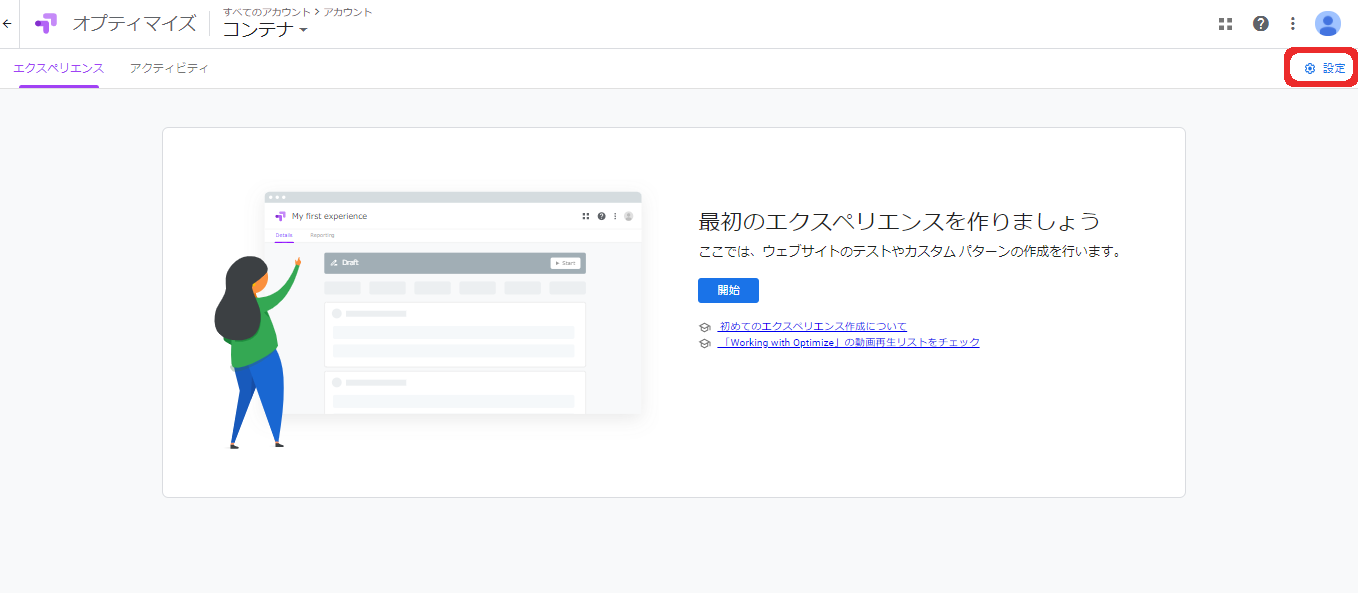
Task: Open 初めてのエクスペリエンス作成について link
Action: pyautogui.click(x=813, y=326)
